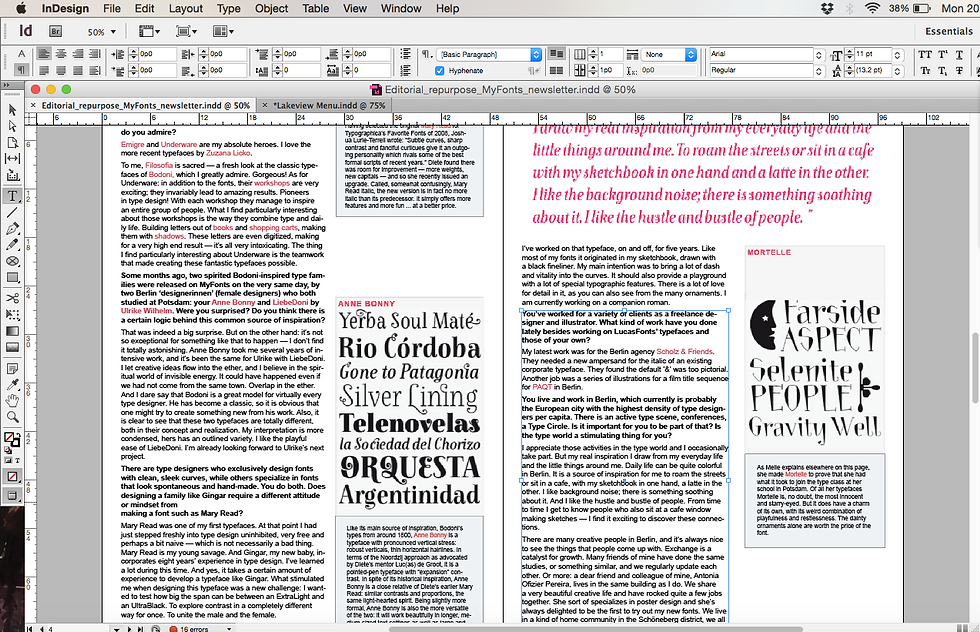Select the Pencil tool
Screen dimensions: 980x632
12,245
